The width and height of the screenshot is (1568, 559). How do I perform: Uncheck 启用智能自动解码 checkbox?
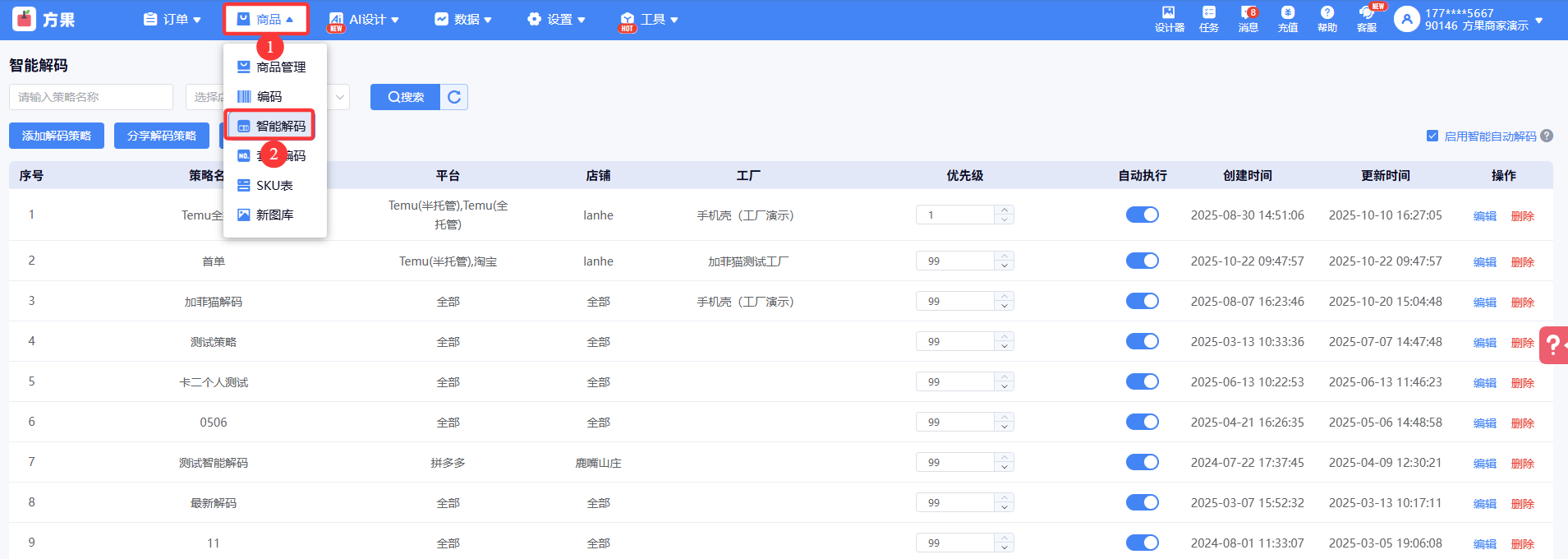pos(1432,136)
